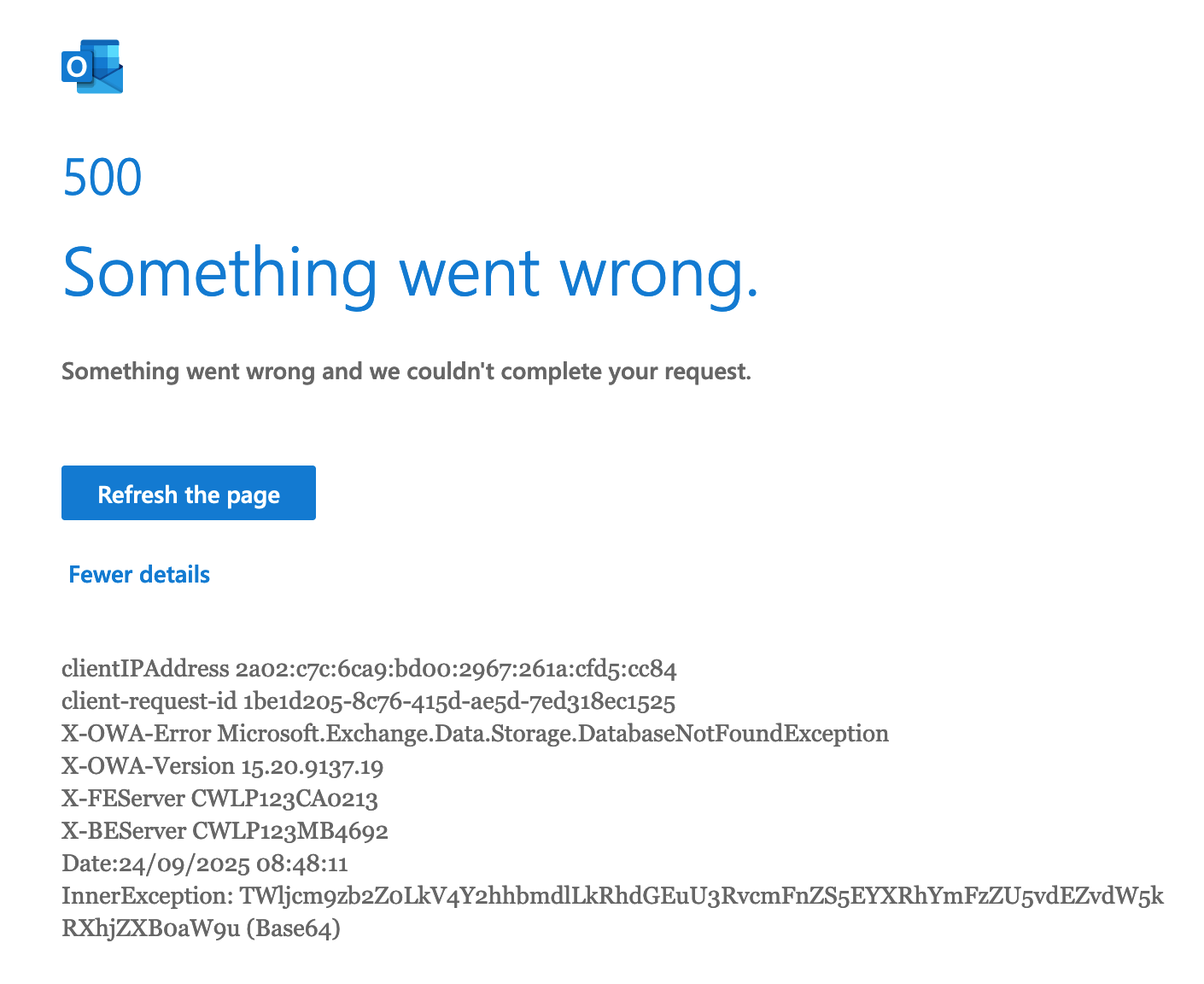
Task: Click the Date timestamp line
Action: (205, 864)
